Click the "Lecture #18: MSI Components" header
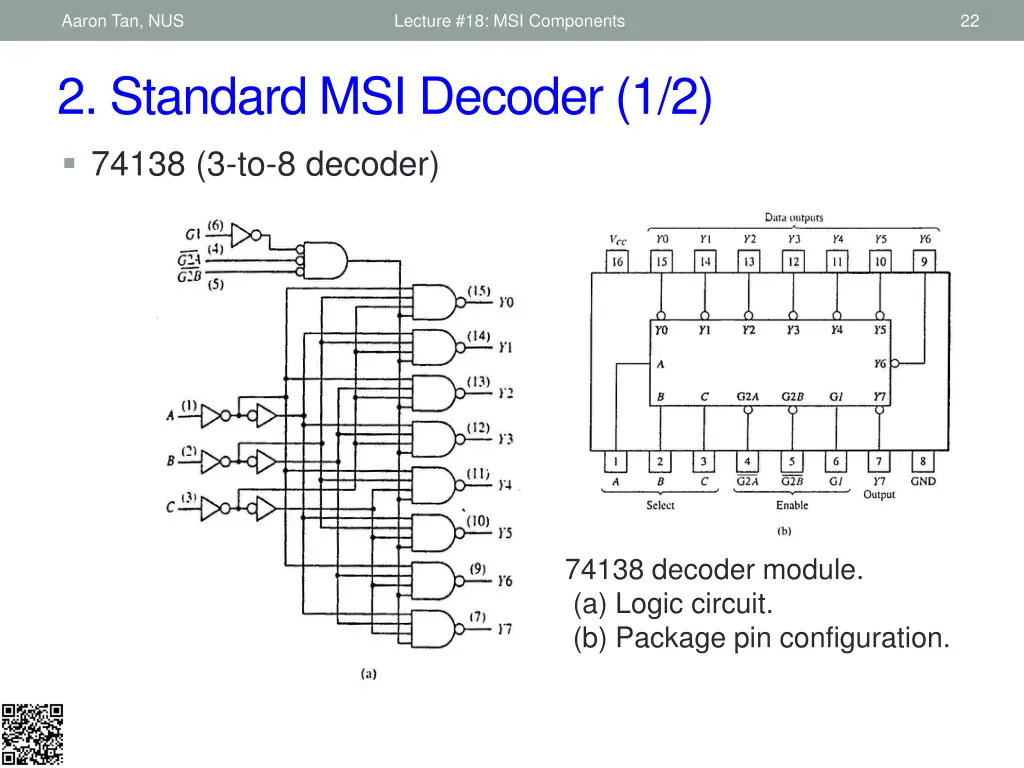Viewport: 1024px width, 768px height. 509,21
